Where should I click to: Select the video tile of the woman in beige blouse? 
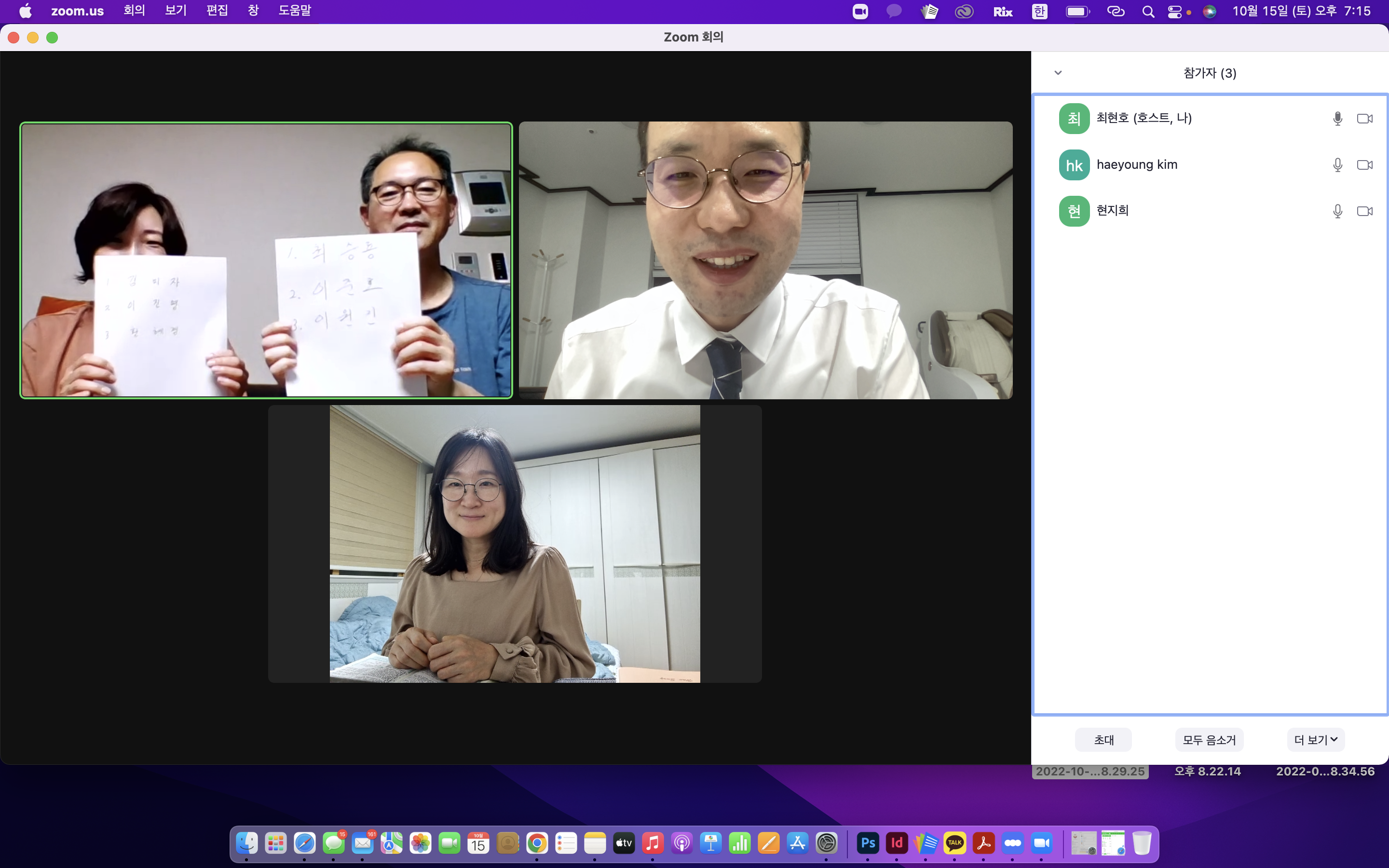515,543
